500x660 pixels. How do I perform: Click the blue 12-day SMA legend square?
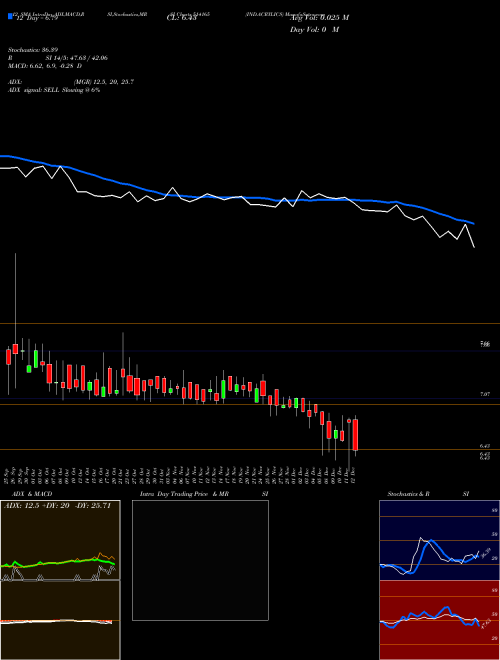[x=10, y=16]
